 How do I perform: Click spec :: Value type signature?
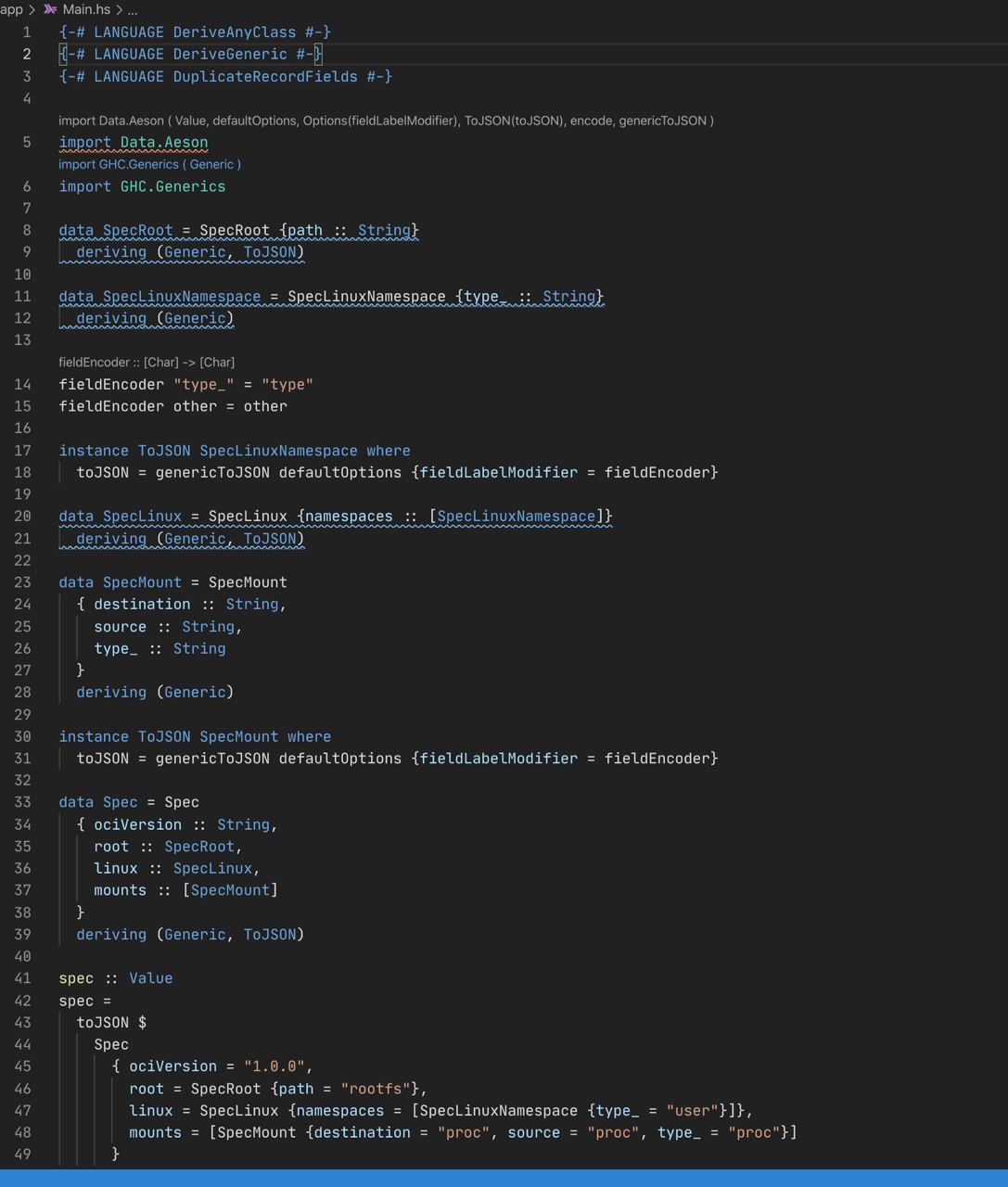pyautogui.click(x=116, y=979)
